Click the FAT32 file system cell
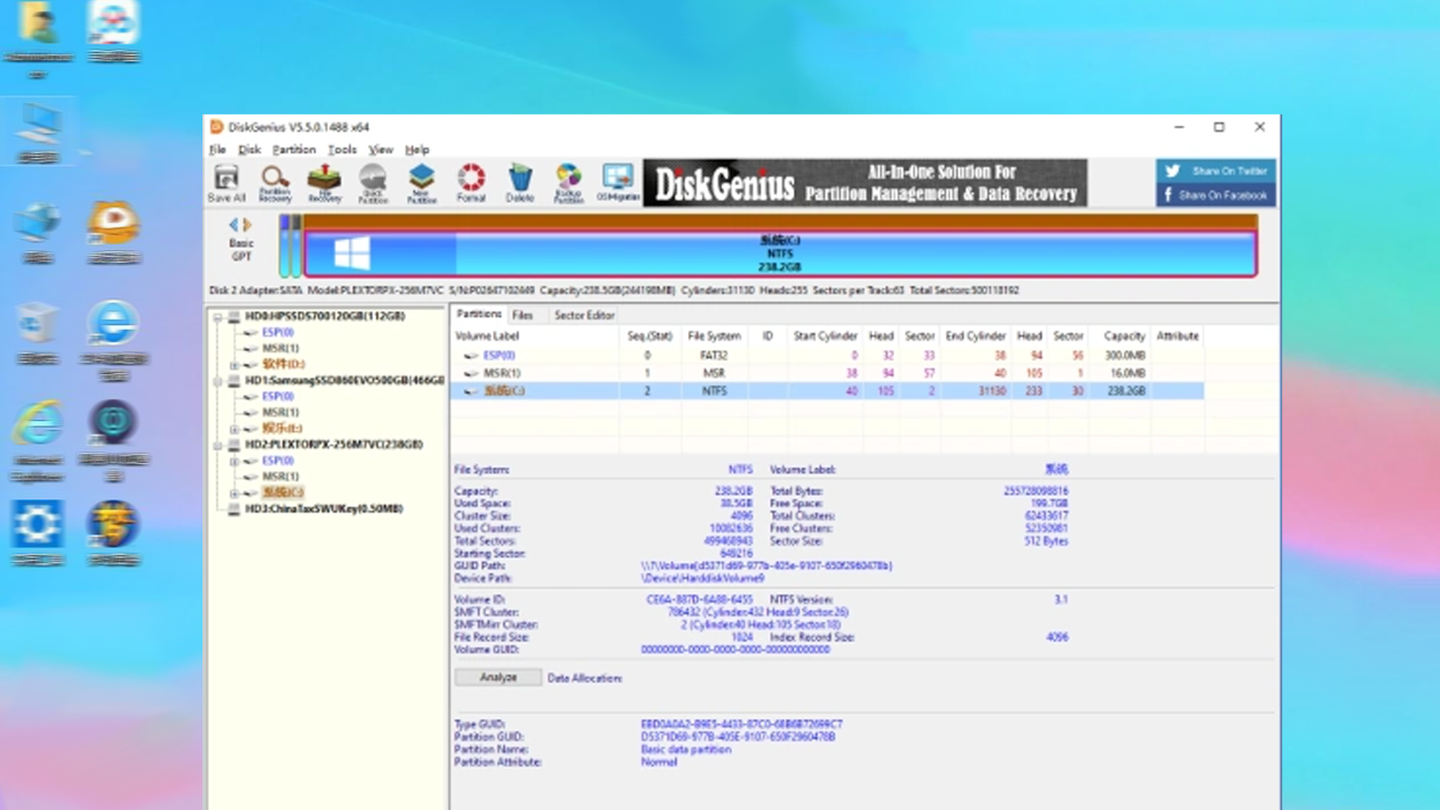This screenshot has width=1440, height=810. coord(715,355)
